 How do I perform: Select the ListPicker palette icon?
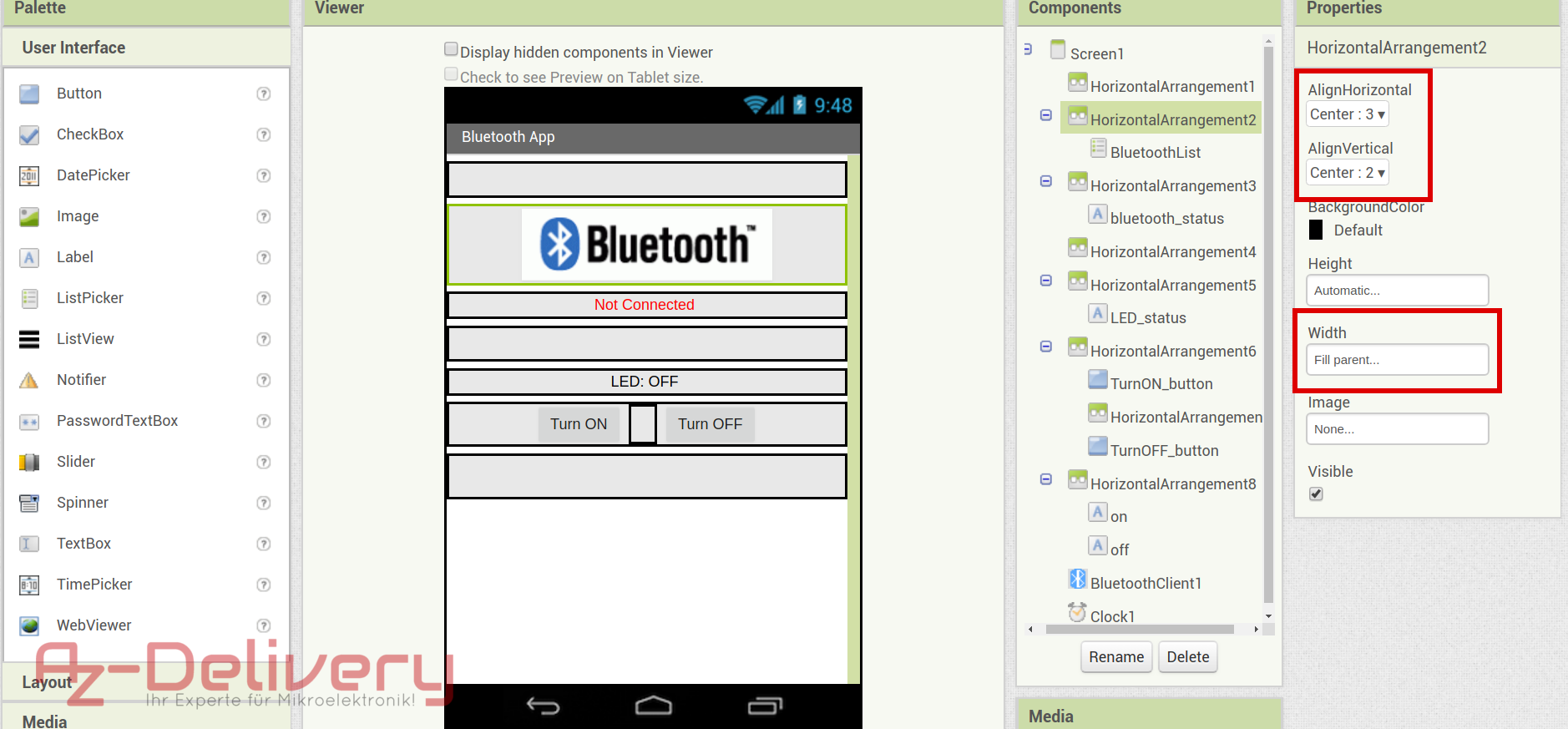(x=29, y=298)
